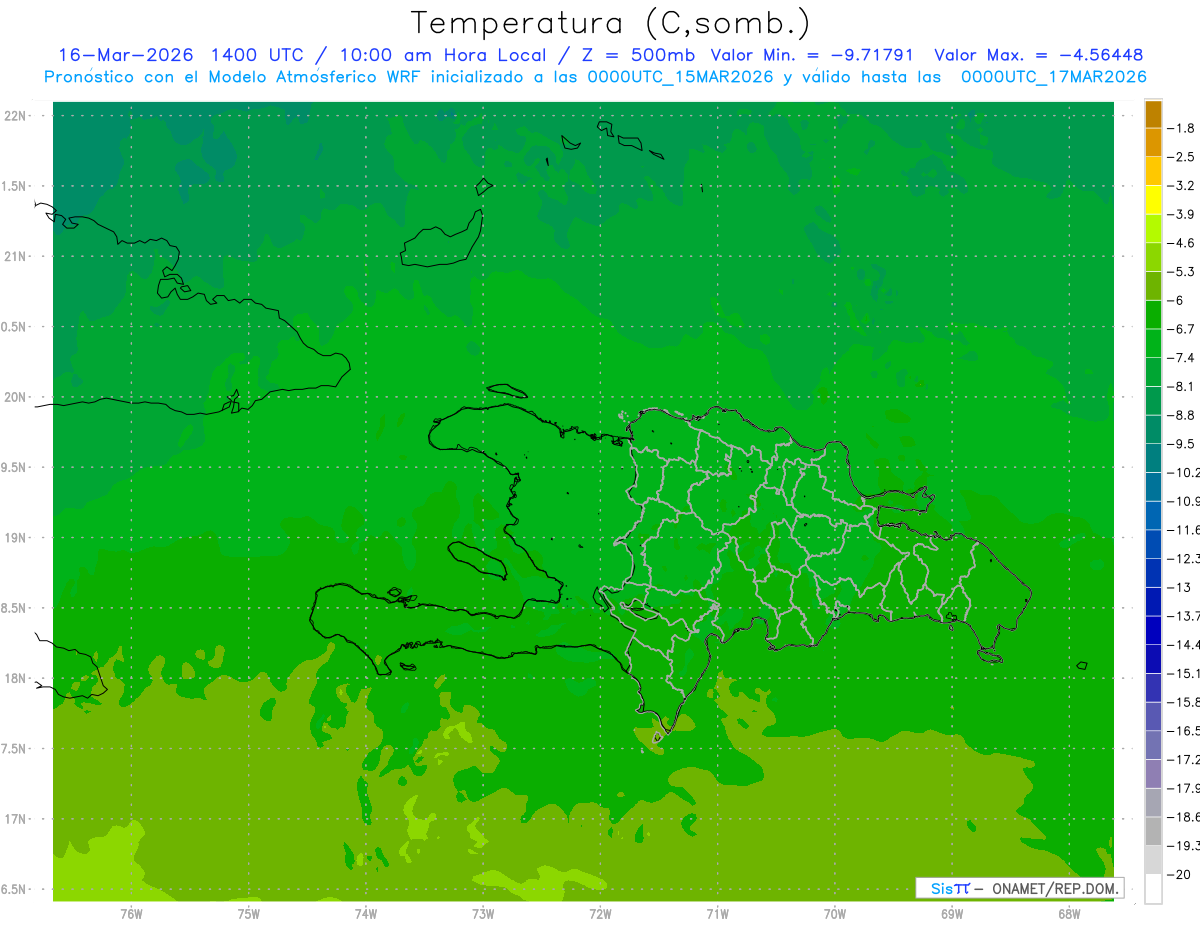Click the '19N' latitude label
Image resolution: width=1200 pixels, height=927 pixels.
pyautogui.click(x=16, y=538)
